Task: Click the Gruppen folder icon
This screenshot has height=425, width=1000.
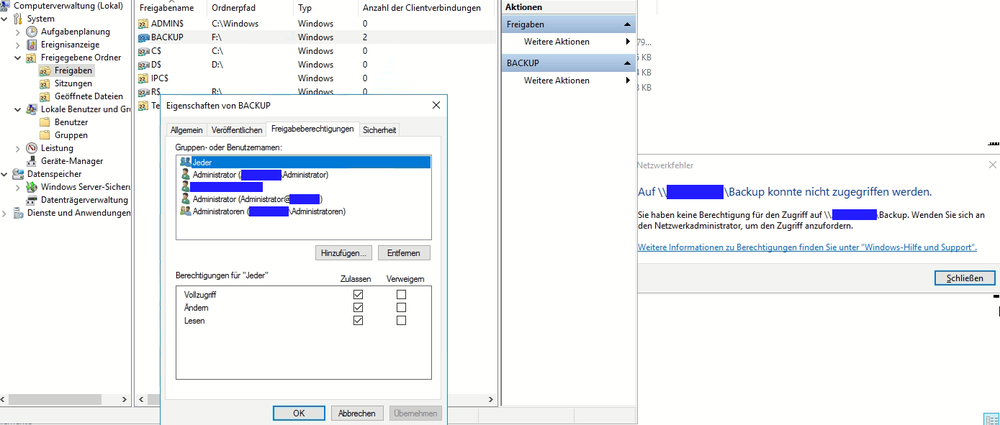Action: point(46,135)
